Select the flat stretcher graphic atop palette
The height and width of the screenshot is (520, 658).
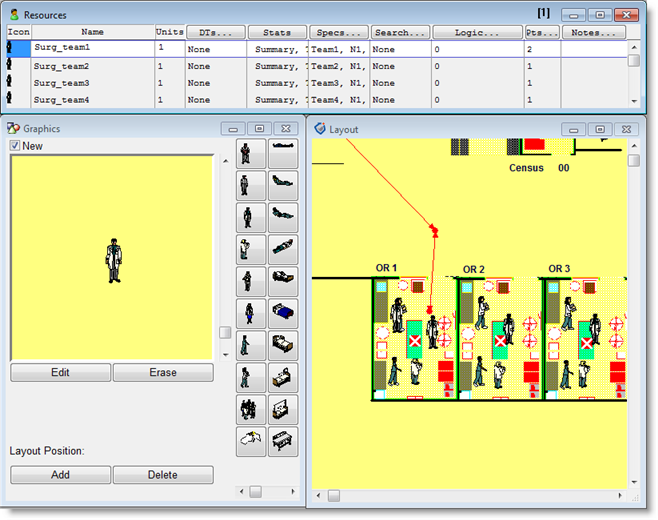284,153
